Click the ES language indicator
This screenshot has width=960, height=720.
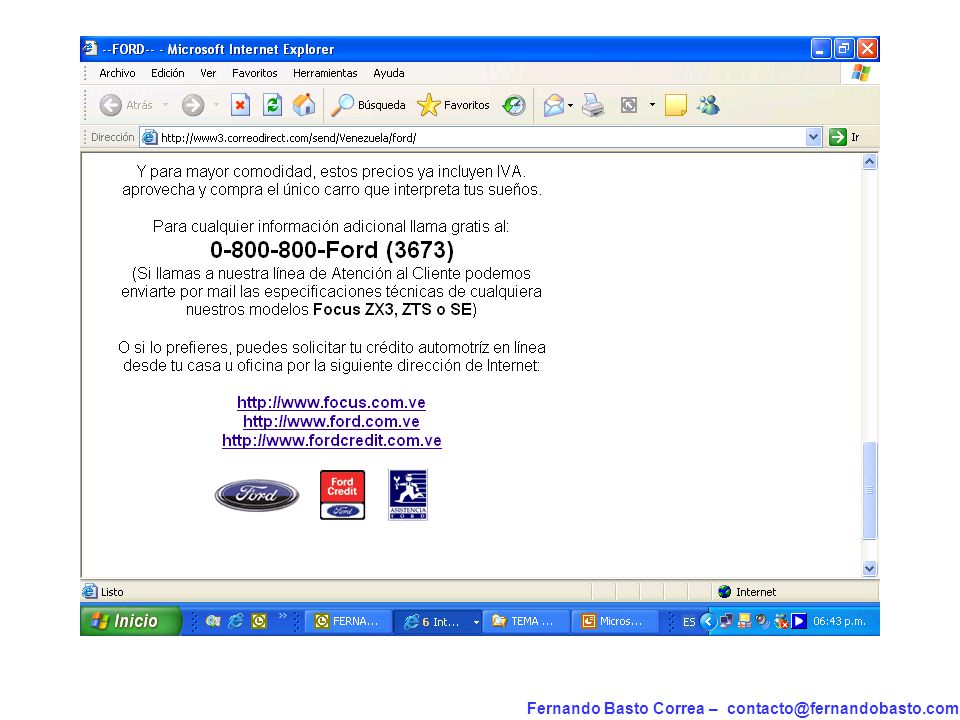pos(689,622)
